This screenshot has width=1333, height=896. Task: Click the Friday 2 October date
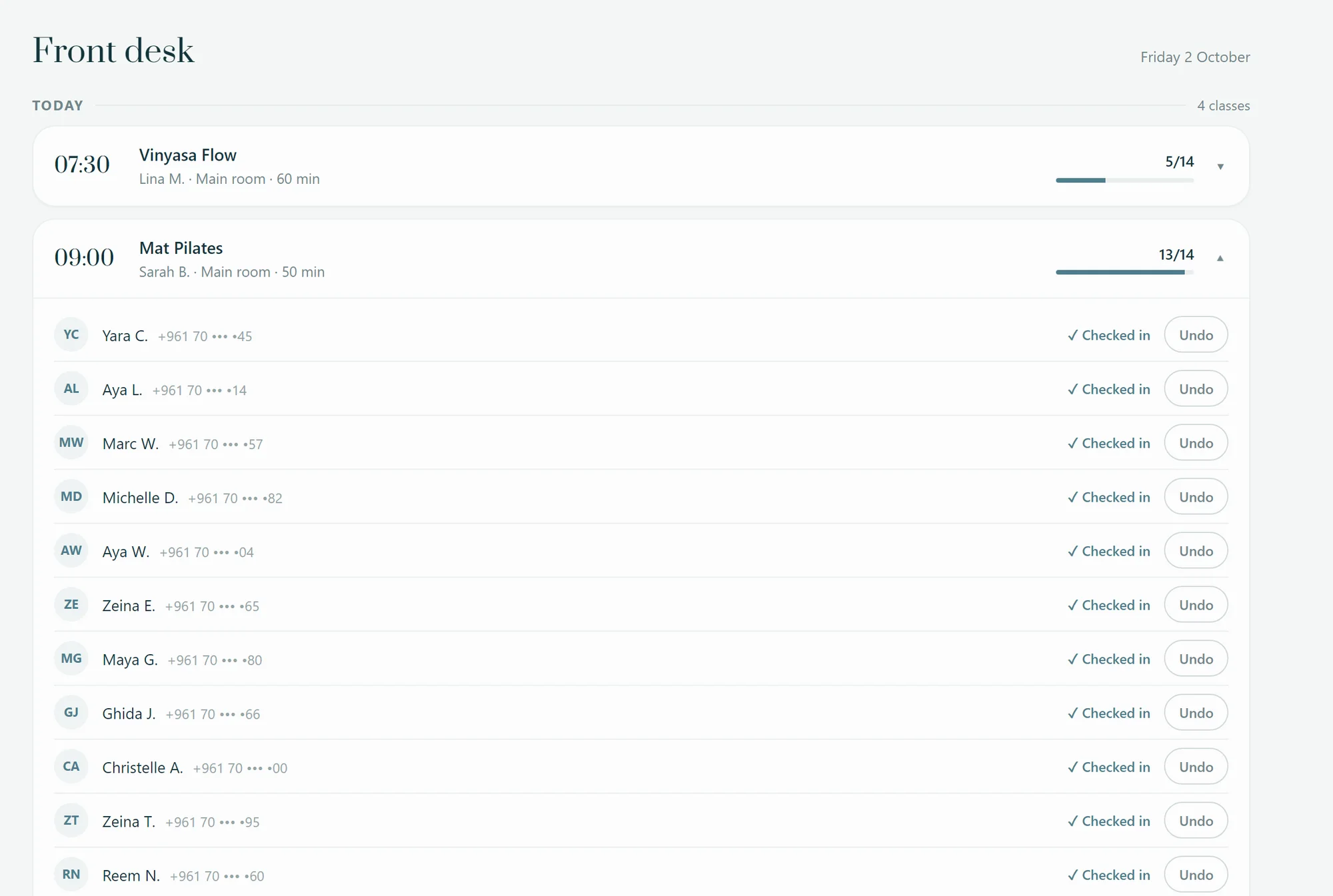(x=1195, y=57)
